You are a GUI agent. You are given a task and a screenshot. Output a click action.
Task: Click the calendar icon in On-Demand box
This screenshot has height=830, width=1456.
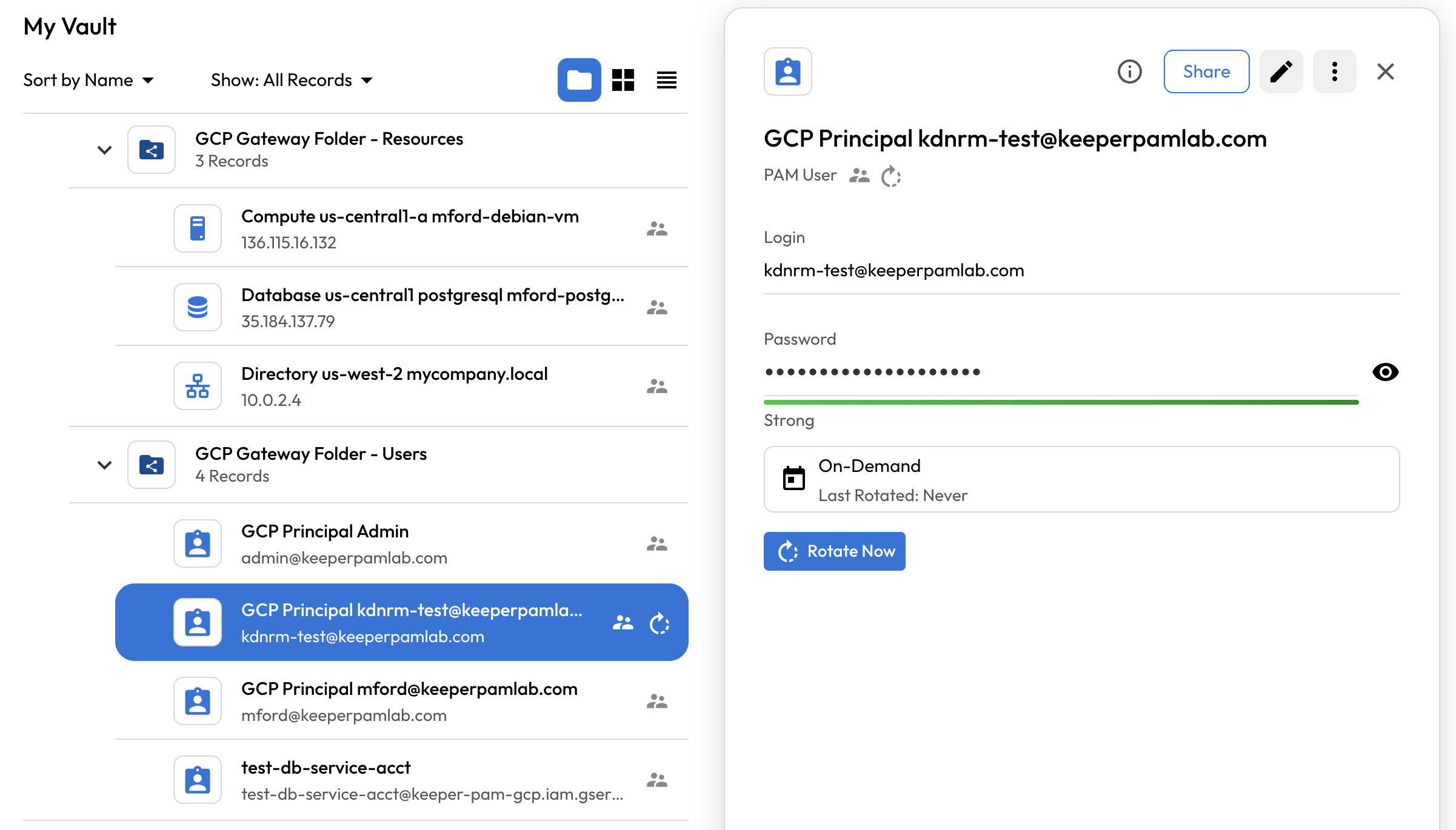click(x=793, y=479)
